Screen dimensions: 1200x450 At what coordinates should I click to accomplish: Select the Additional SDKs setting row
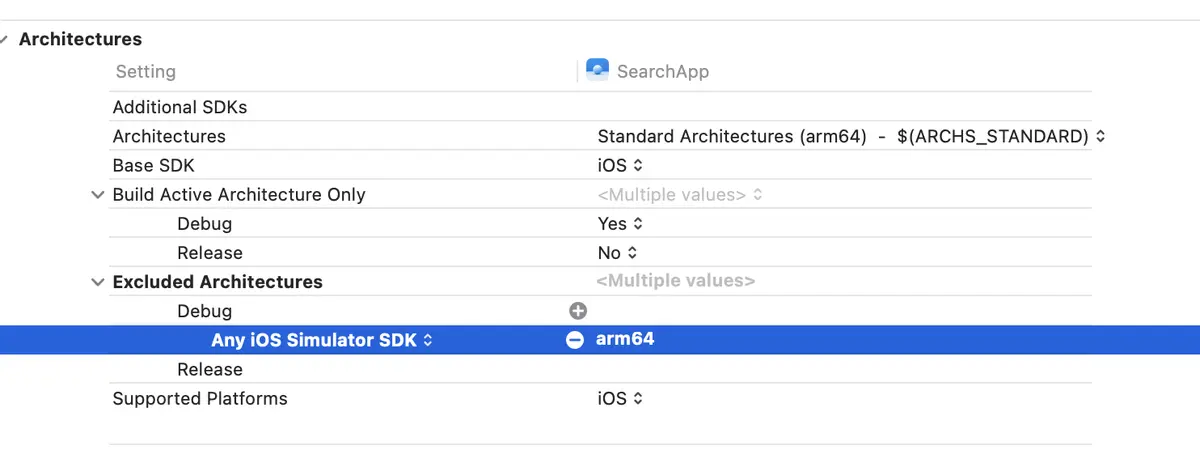[x=600, y=107]
